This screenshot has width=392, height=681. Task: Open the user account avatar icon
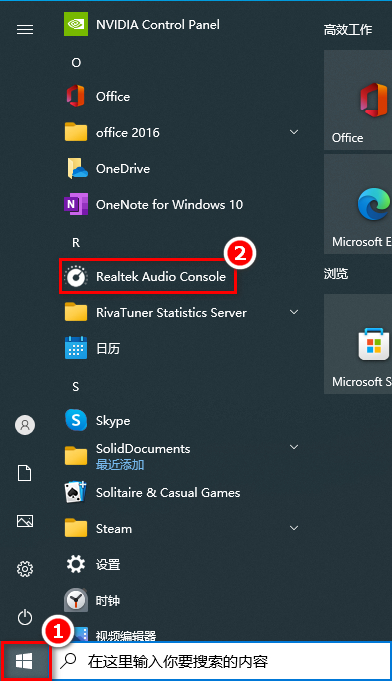(25, 424)
